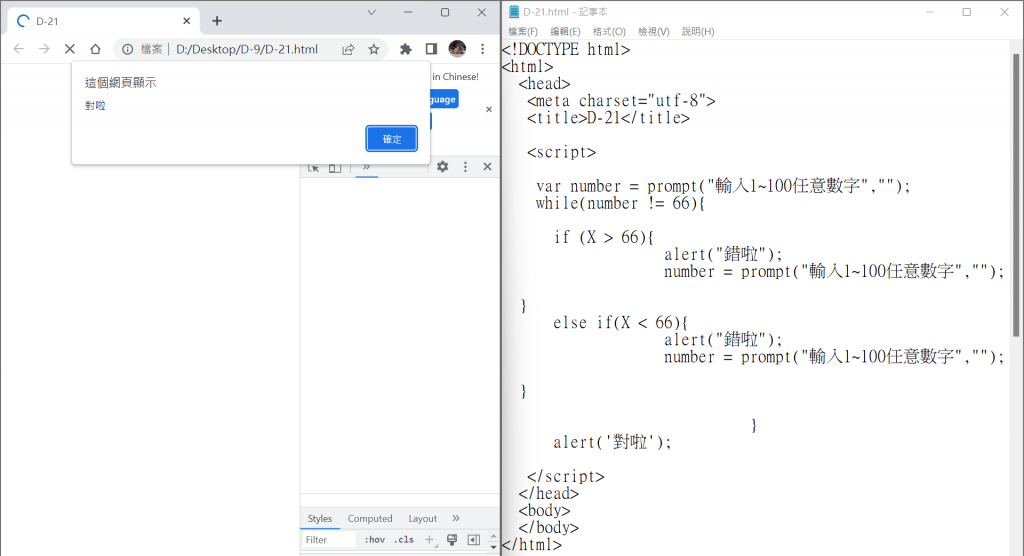Viewport: 1024px width, 556px height.
Task: Click the else if(X < 66){ line
Action: tap(620, 323)
